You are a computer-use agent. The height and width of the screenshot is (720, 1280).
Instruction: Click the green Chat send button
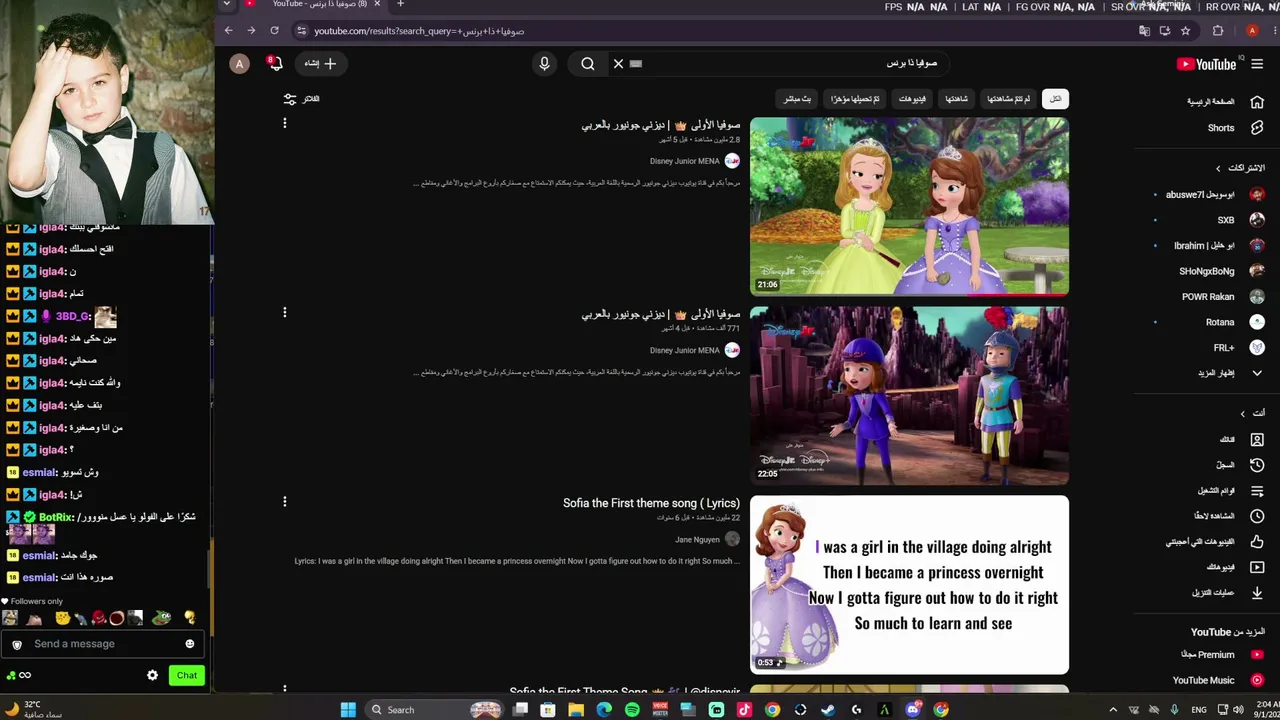point(187,676)
